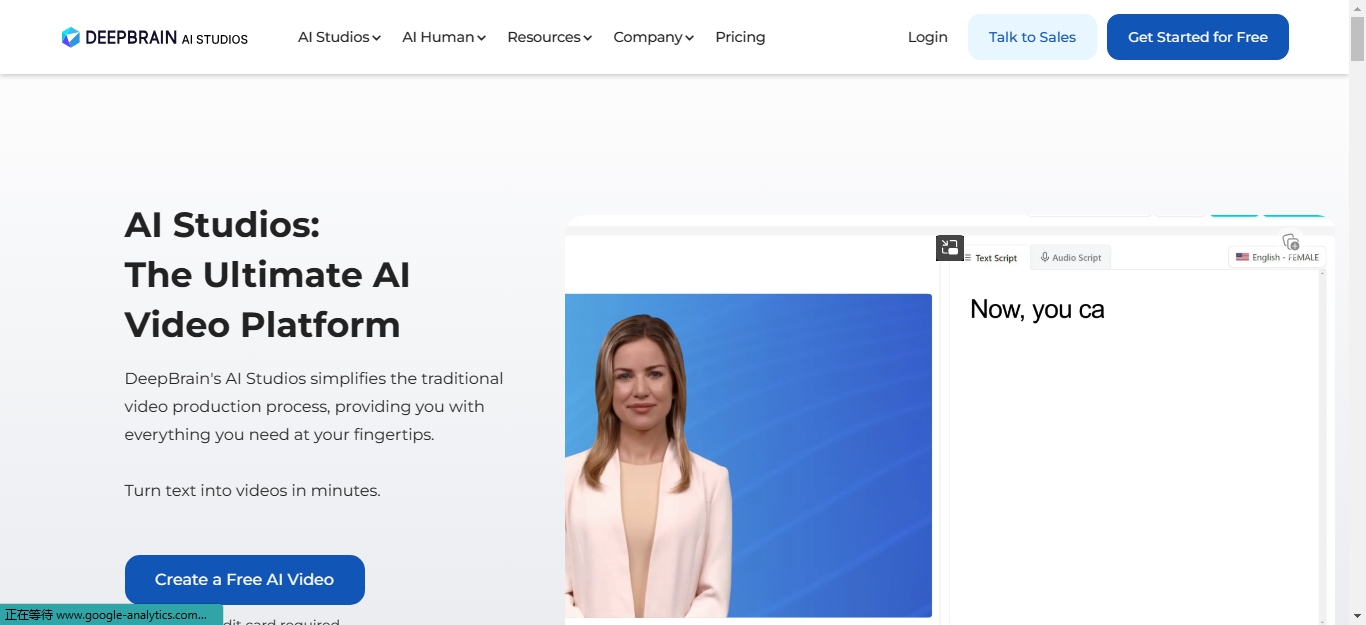
Task: Open the English - FEMALE voice selector
Action: [x=1277, y=257]
